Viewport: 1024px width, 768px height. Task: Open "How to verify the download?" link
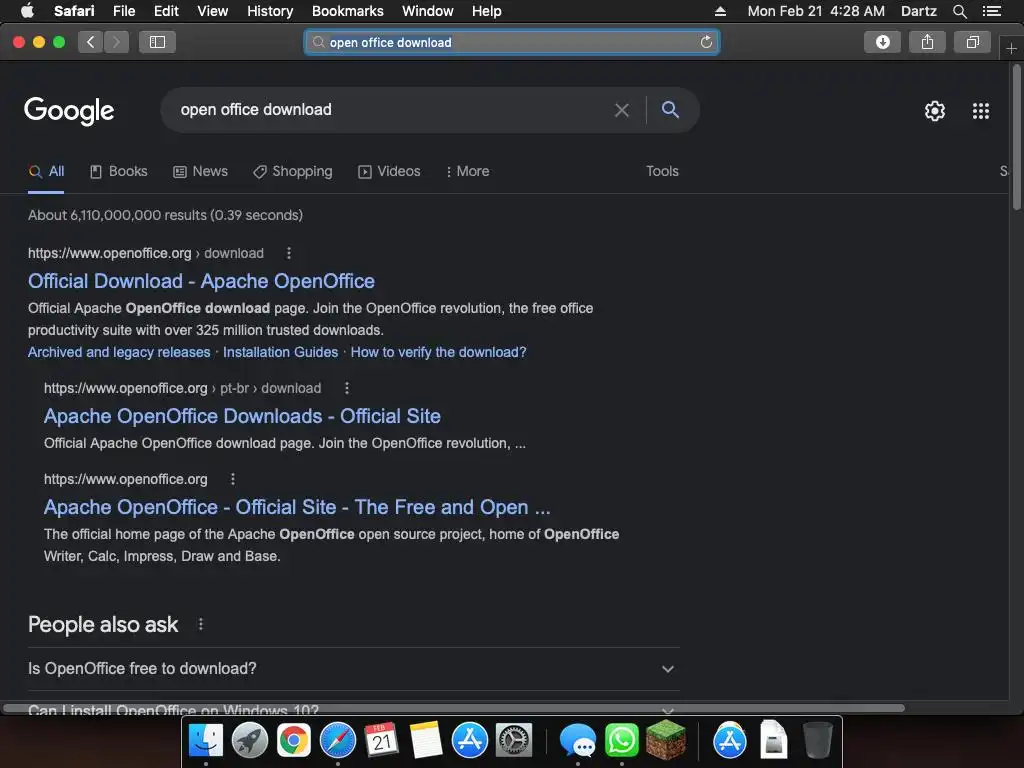click(x=438, y=353)
